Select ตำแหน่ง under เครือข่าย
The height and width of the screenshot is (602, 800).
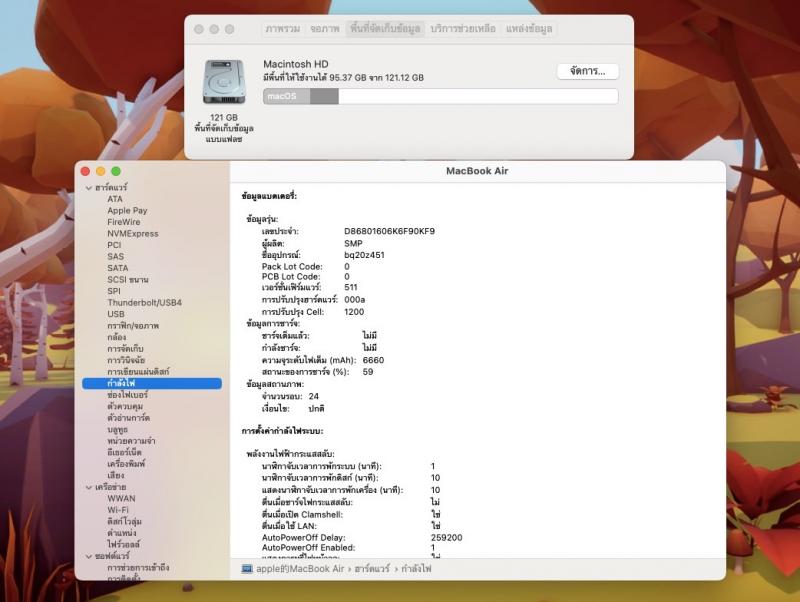121,533
